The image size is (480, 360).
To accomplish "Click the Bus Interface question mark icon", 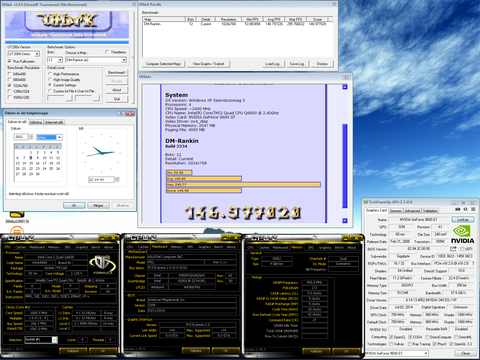I will 473,263.
